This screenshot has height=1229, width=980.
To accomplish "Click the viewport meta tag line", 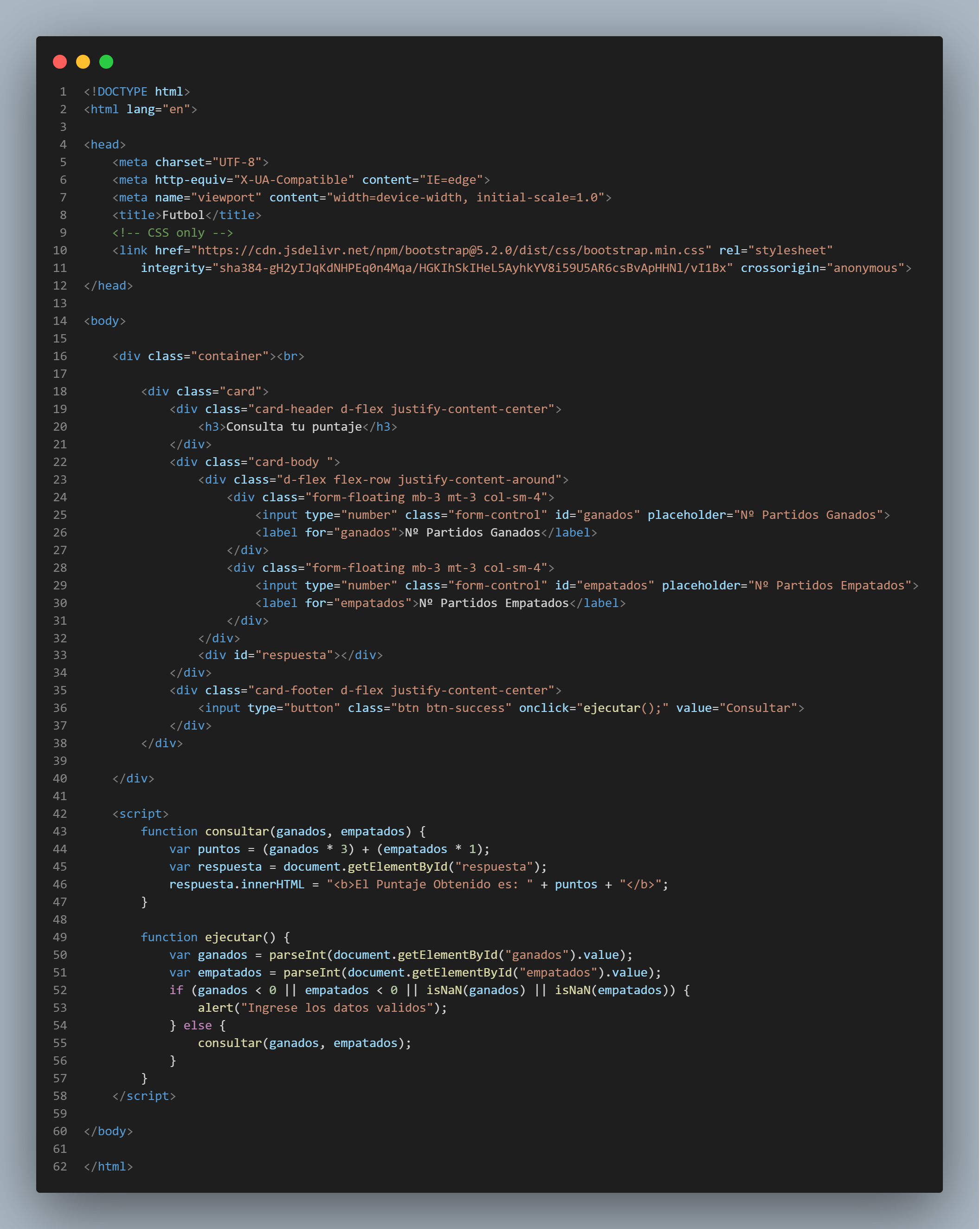I will pyautogui.click(x=362, y=198).
